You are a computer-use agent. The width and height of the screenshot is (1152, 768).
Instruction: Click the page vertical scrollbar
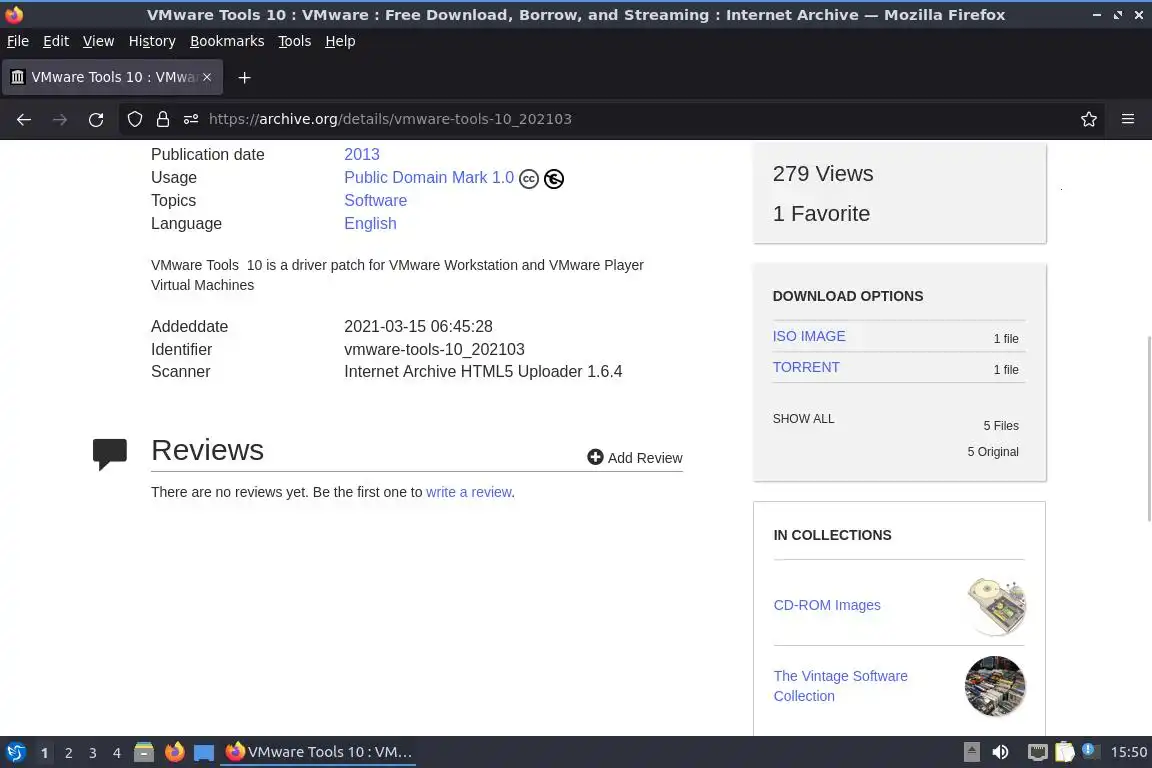pyautogui.click(x=1148, y=428)
